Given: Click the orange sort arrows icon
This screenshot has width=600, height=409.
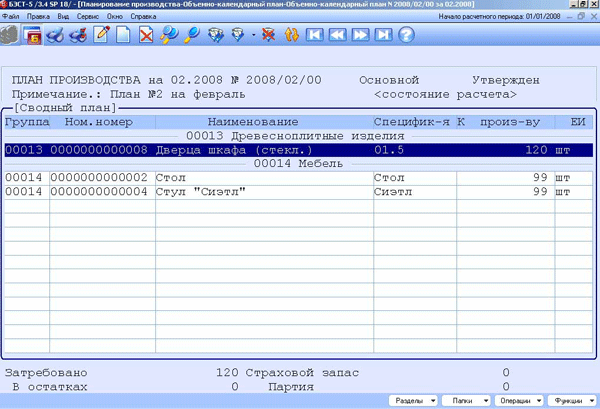Looking at the screenshot, I should click(292, 35).
